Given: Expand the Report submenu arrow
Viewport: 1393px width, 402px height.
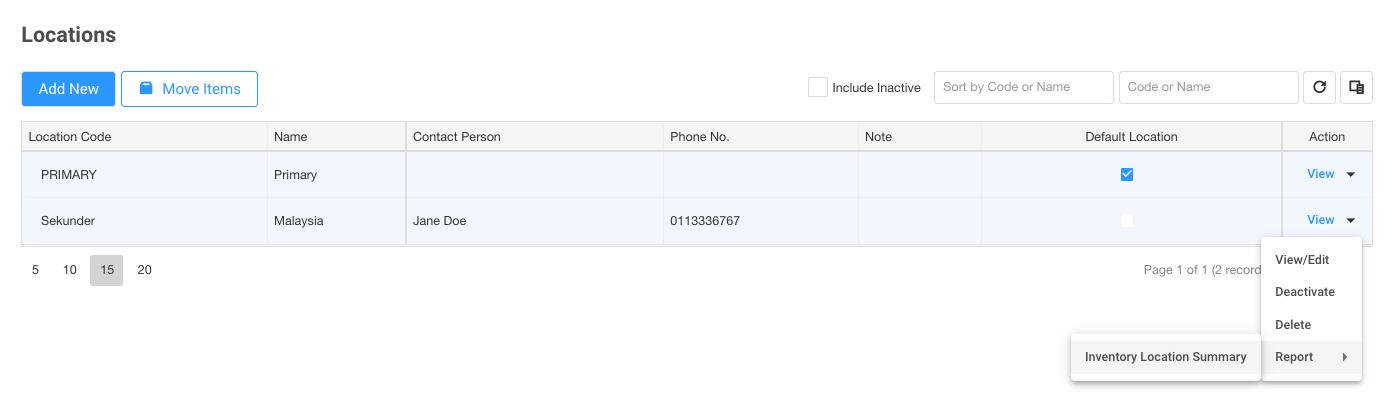Looking at the screenshot, I should (1345, 357).
